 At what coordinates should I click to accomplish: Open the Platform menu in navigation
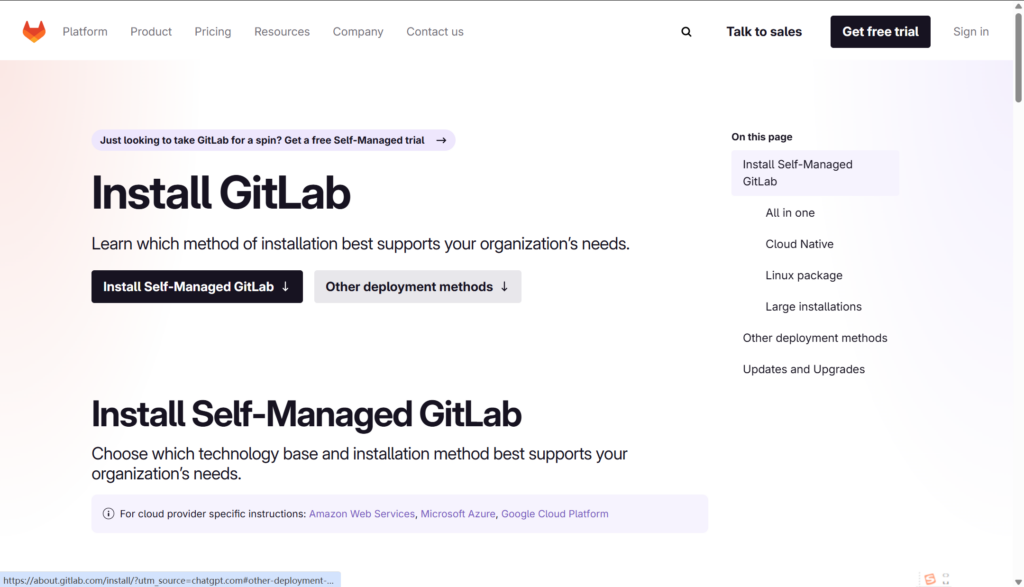(85, 32)
